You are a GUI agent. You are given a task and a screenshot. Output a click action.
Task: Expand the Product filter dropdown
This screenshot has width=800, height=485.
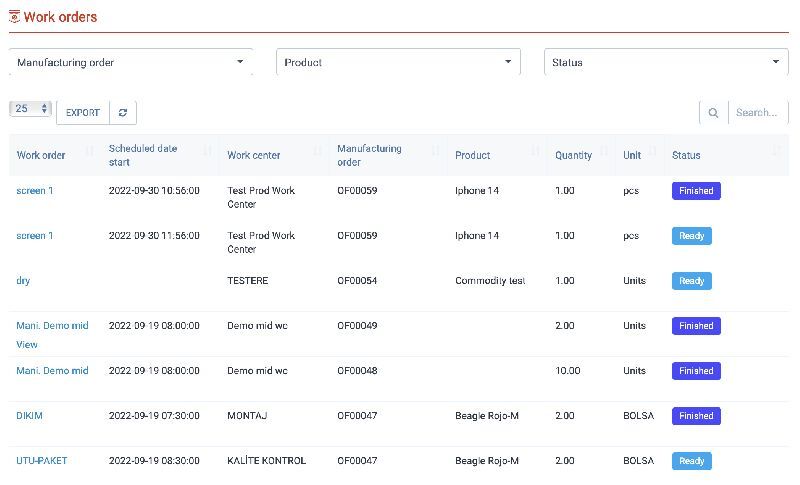point(398,62)
